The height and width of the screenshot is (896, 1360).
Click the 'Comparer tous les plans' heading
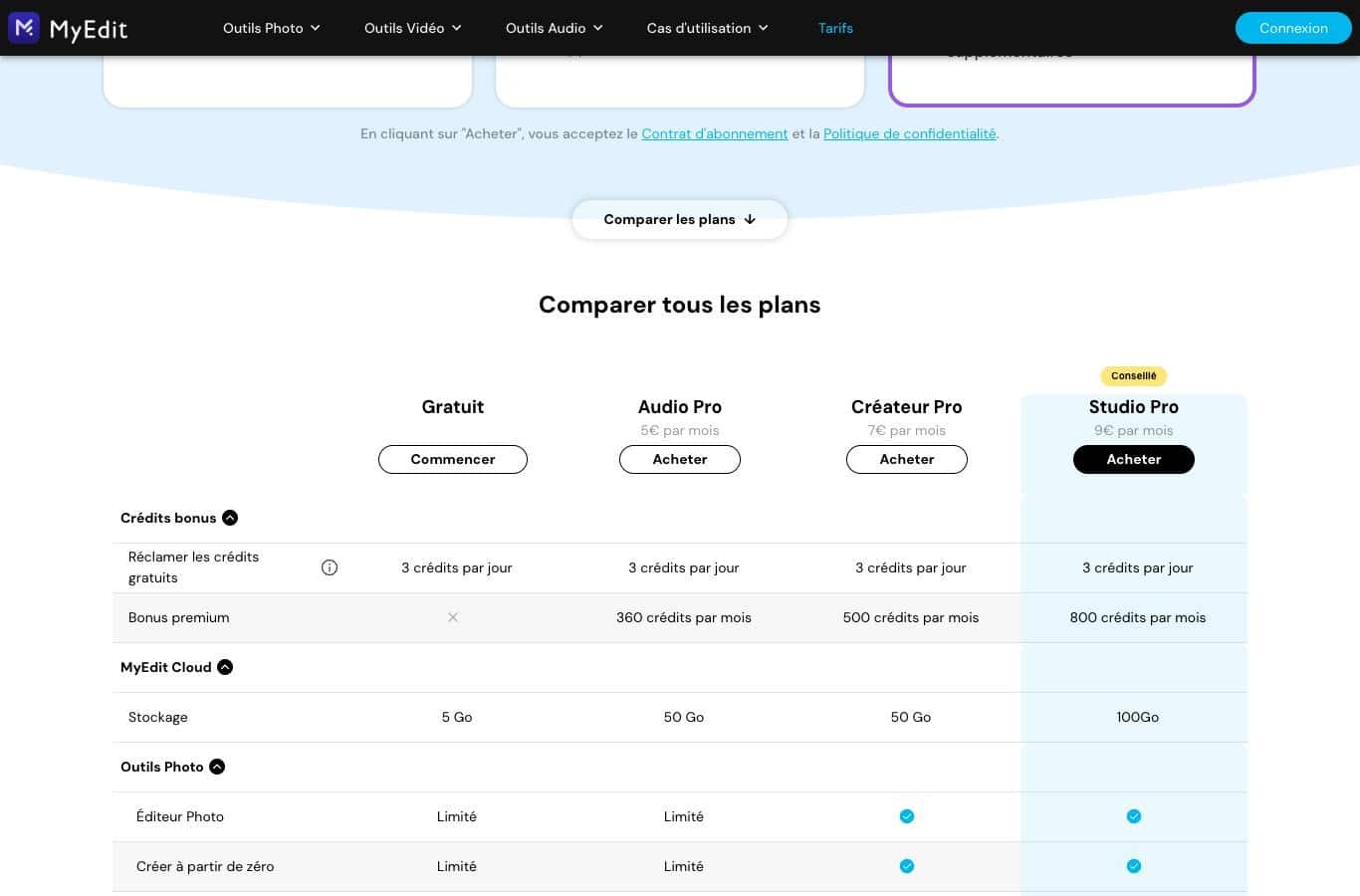tap(680, 305)
